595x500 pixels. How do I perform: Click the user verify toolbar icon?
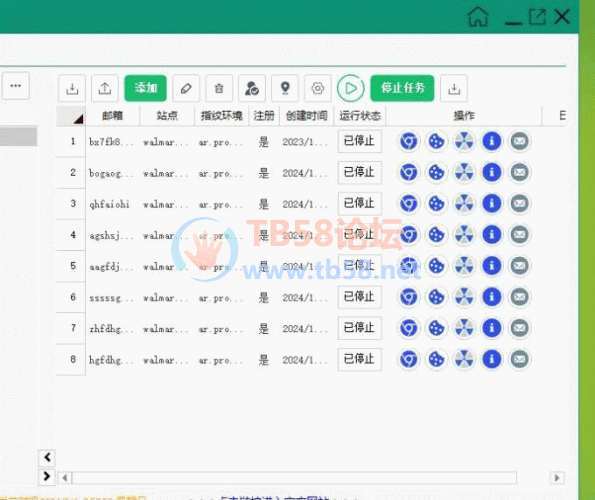tap(252, 88)
